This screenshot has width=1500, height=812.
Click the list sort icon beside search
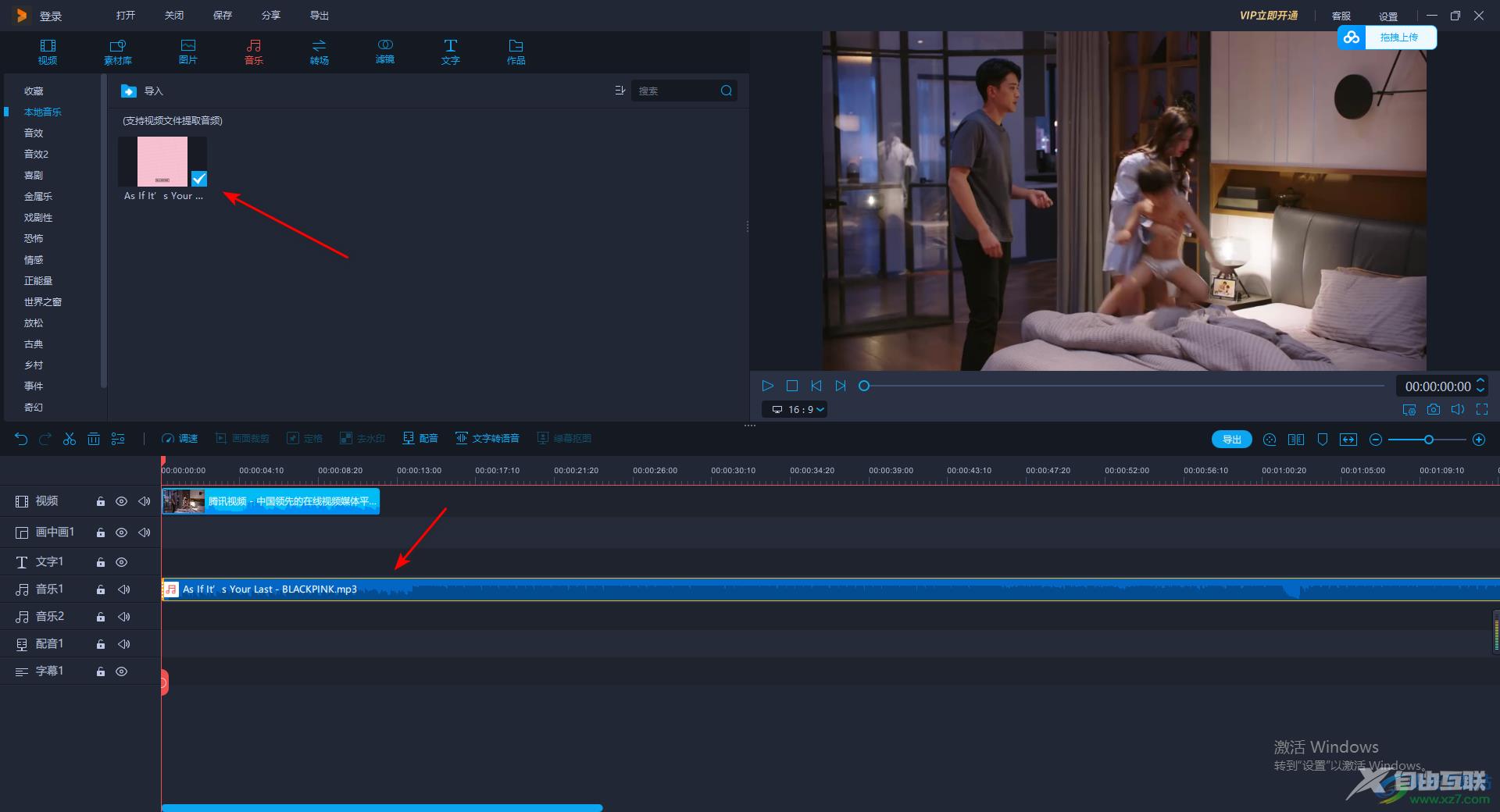pyautogui.click(x=620, y=91)
